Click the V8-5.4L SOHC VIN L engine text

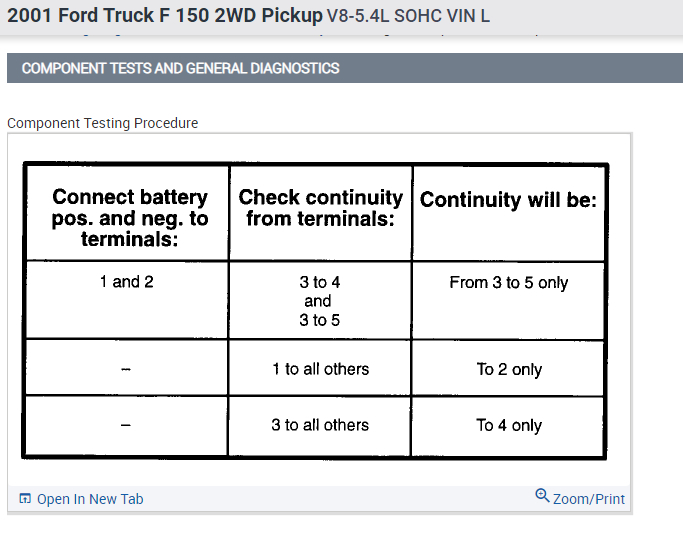[x=408, y=17]
